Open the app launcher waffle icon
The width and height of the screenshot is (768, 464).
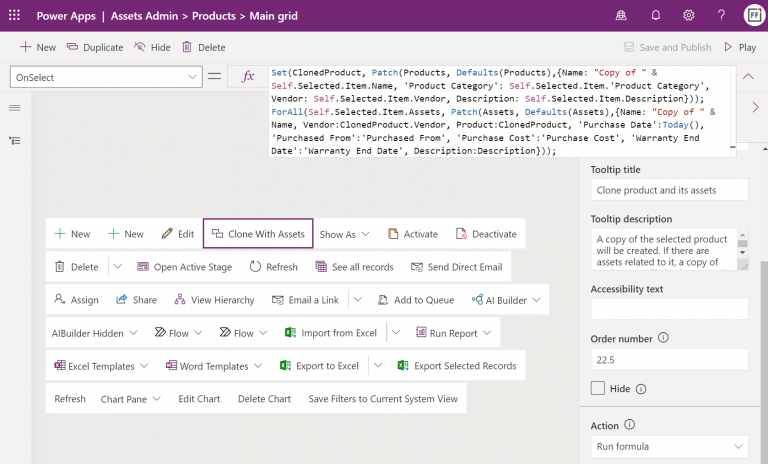[14, 15]
